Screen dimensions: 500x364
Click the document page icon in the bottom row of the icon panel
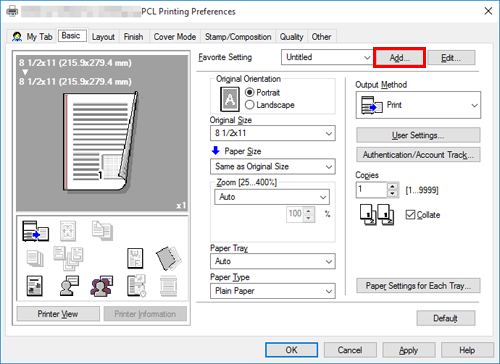pyautogui.click(x=35, y=286)
